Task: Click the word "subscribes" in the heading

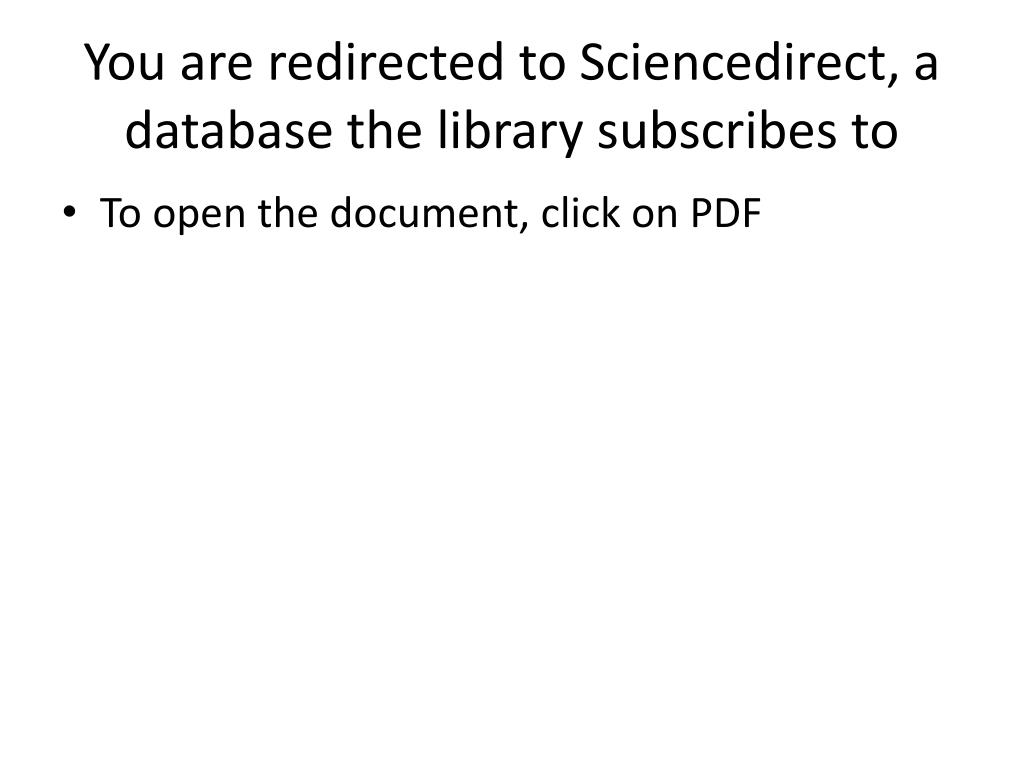Action: tap(716, 131)
